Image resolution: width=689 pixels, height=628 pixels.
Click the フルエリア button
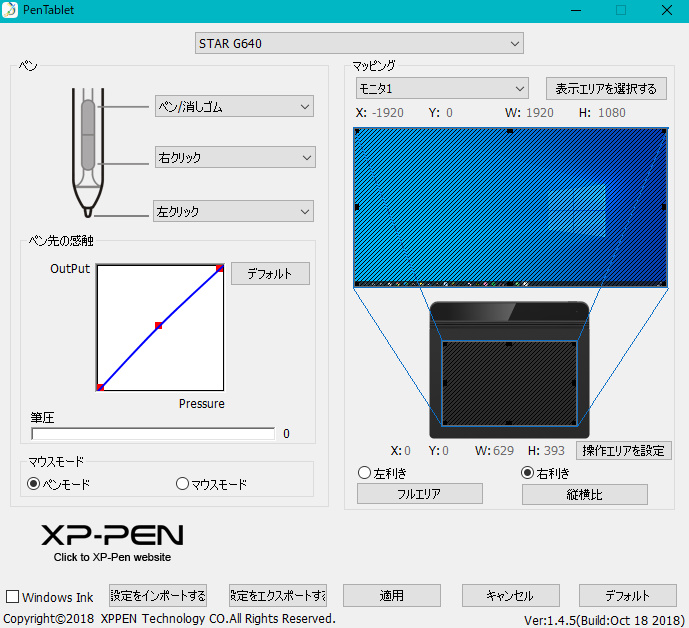(420, 494)
